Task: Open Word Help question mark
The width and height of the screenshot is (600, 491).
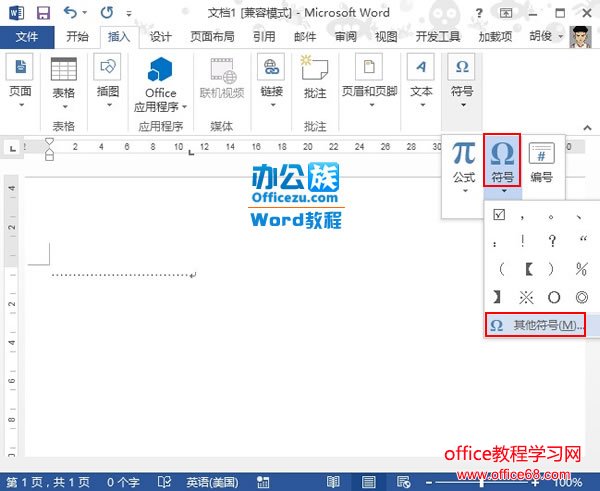Action: 479,13
